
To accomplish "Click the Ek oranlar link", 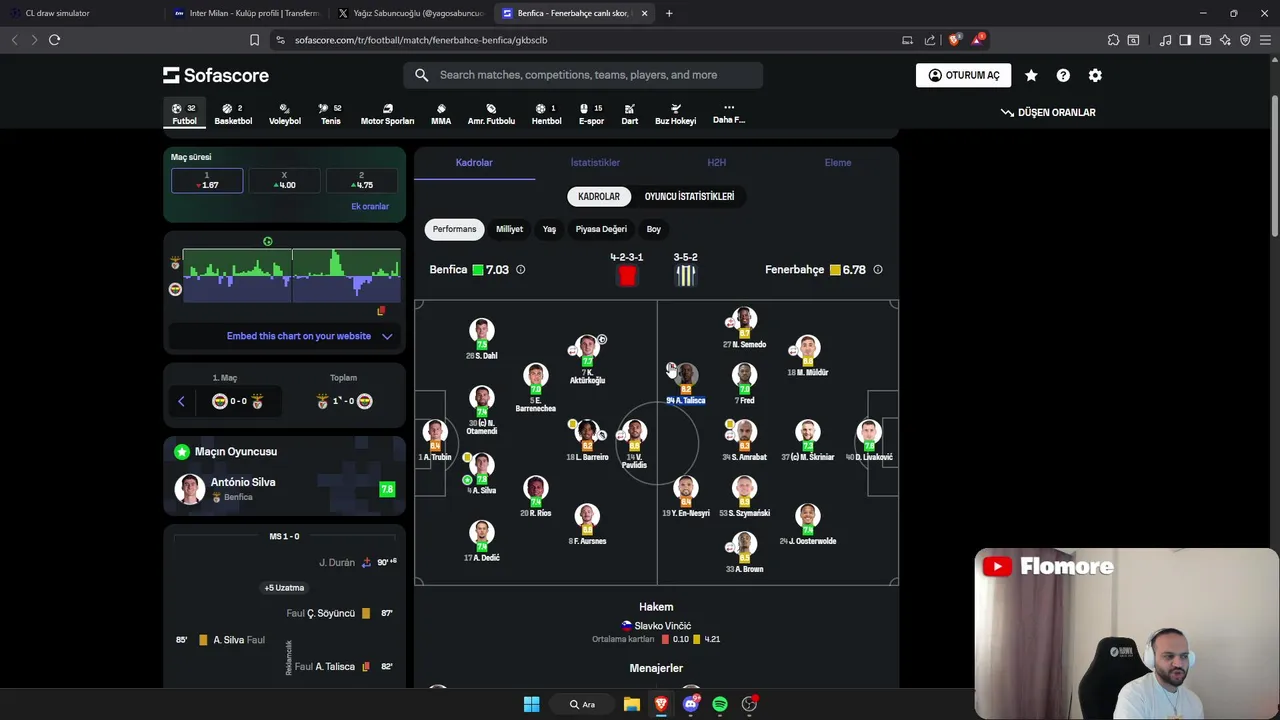I will click(370, 206).
